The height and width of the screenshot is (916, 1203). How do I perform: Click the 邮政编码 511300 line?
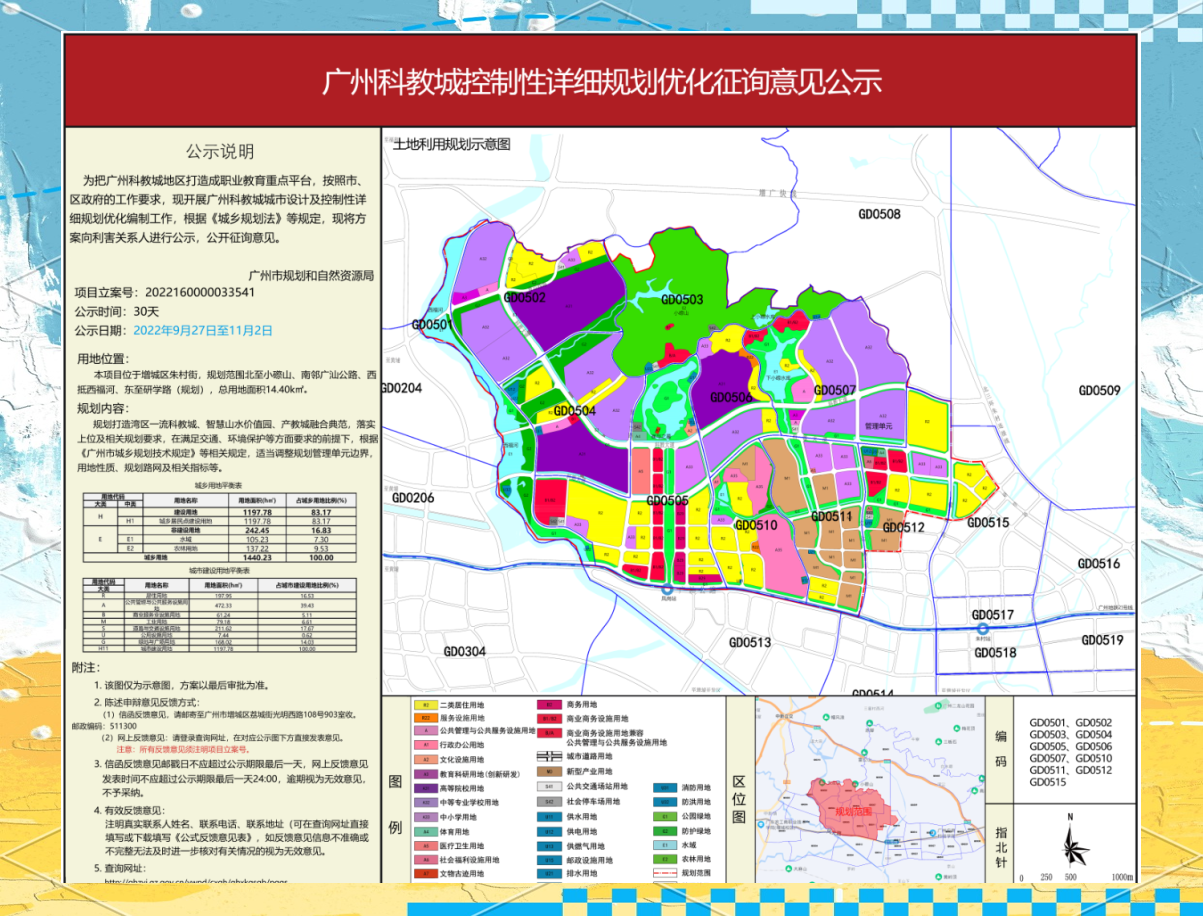[103, 727]
